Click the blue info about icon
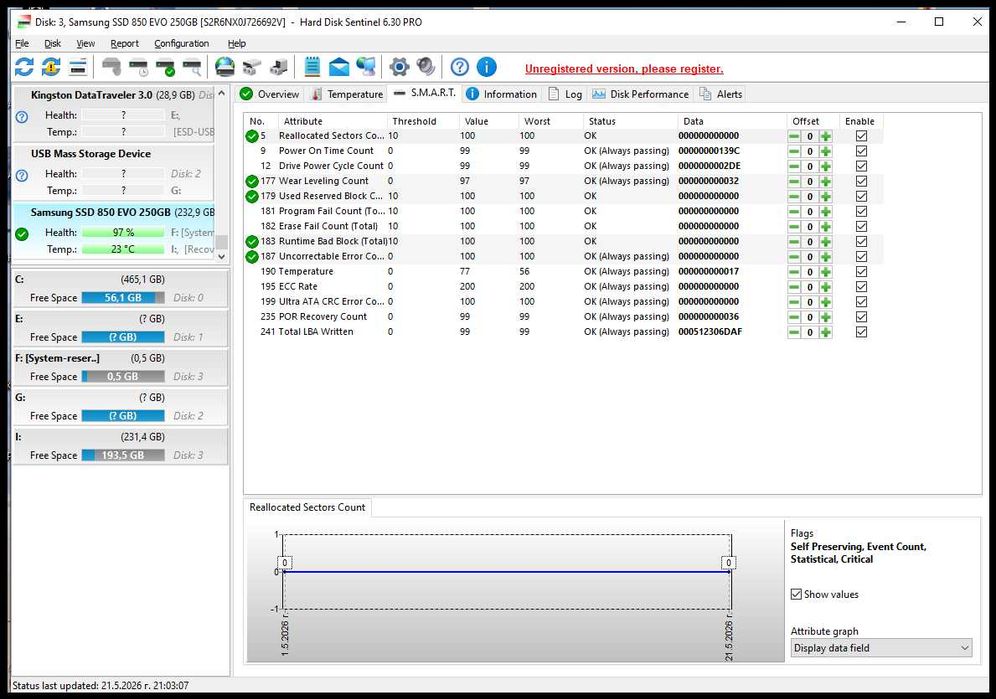Viewport: 996px width, 699px height. [x=486, y=67]
